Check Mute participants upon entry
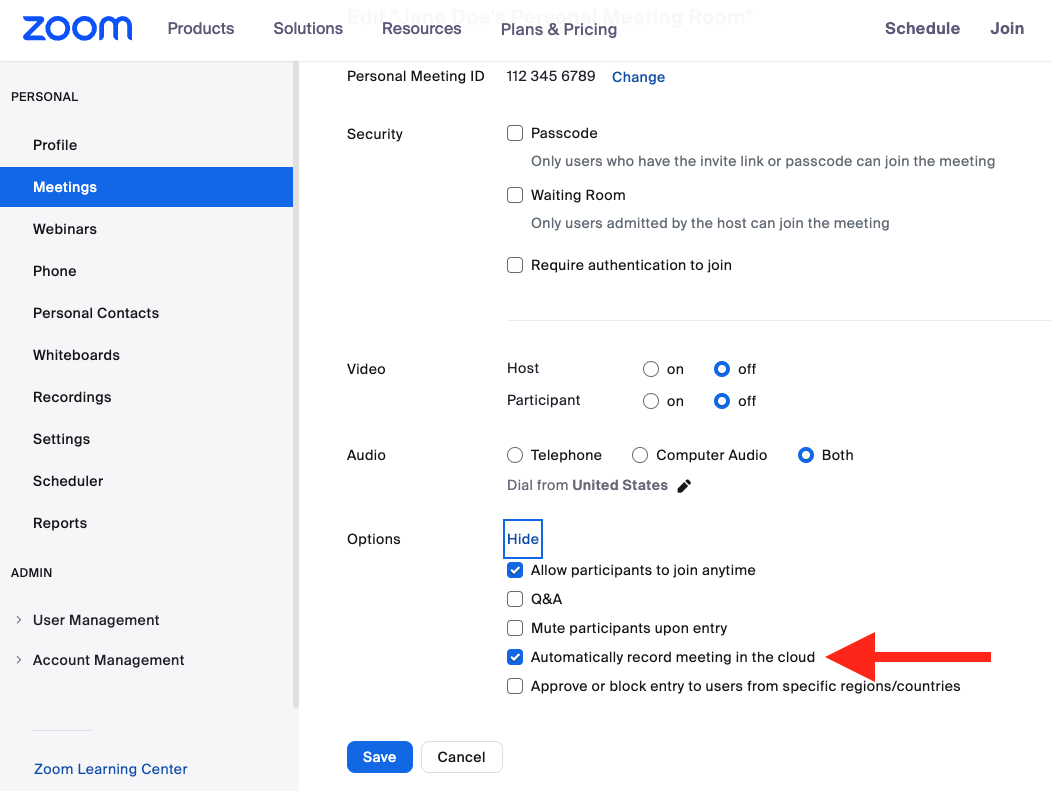This screenshot has width=1051, height=791. coord(515,628)
